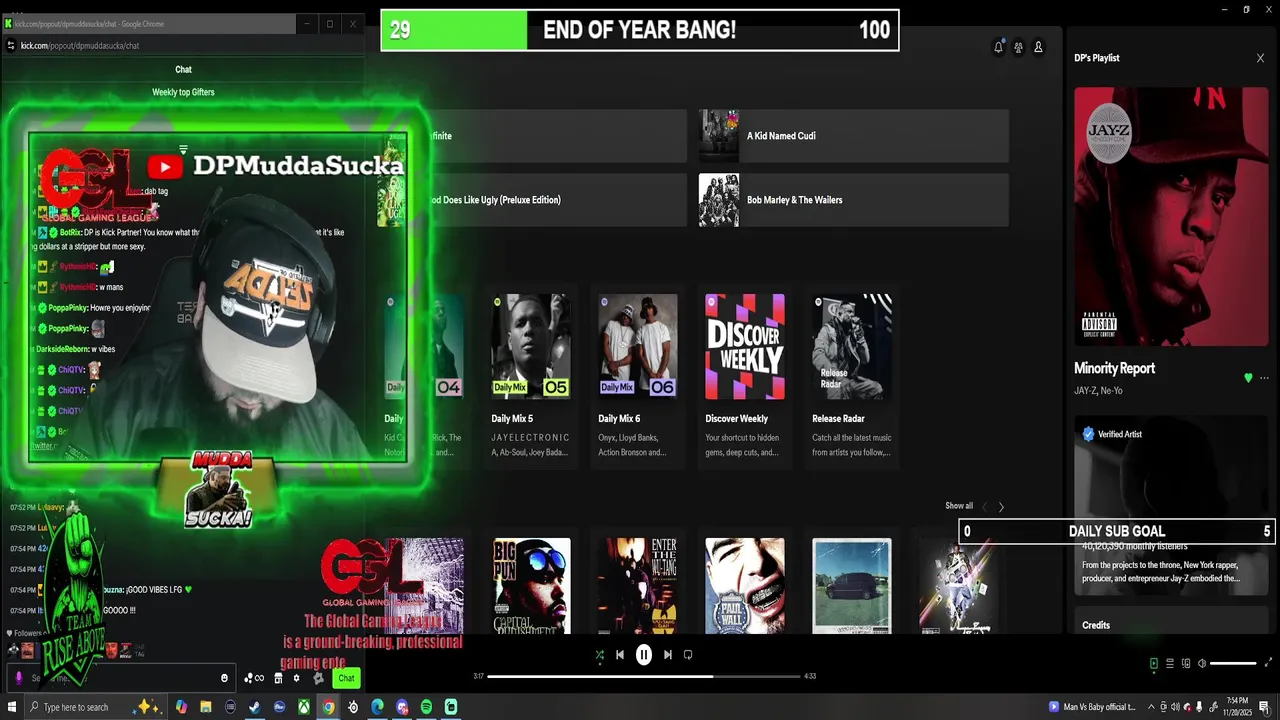This screenshot has height=720, width=1280.
Task: Open God Does Like Ugly (Preluxe Edition) tile
Action: (532, 200)
